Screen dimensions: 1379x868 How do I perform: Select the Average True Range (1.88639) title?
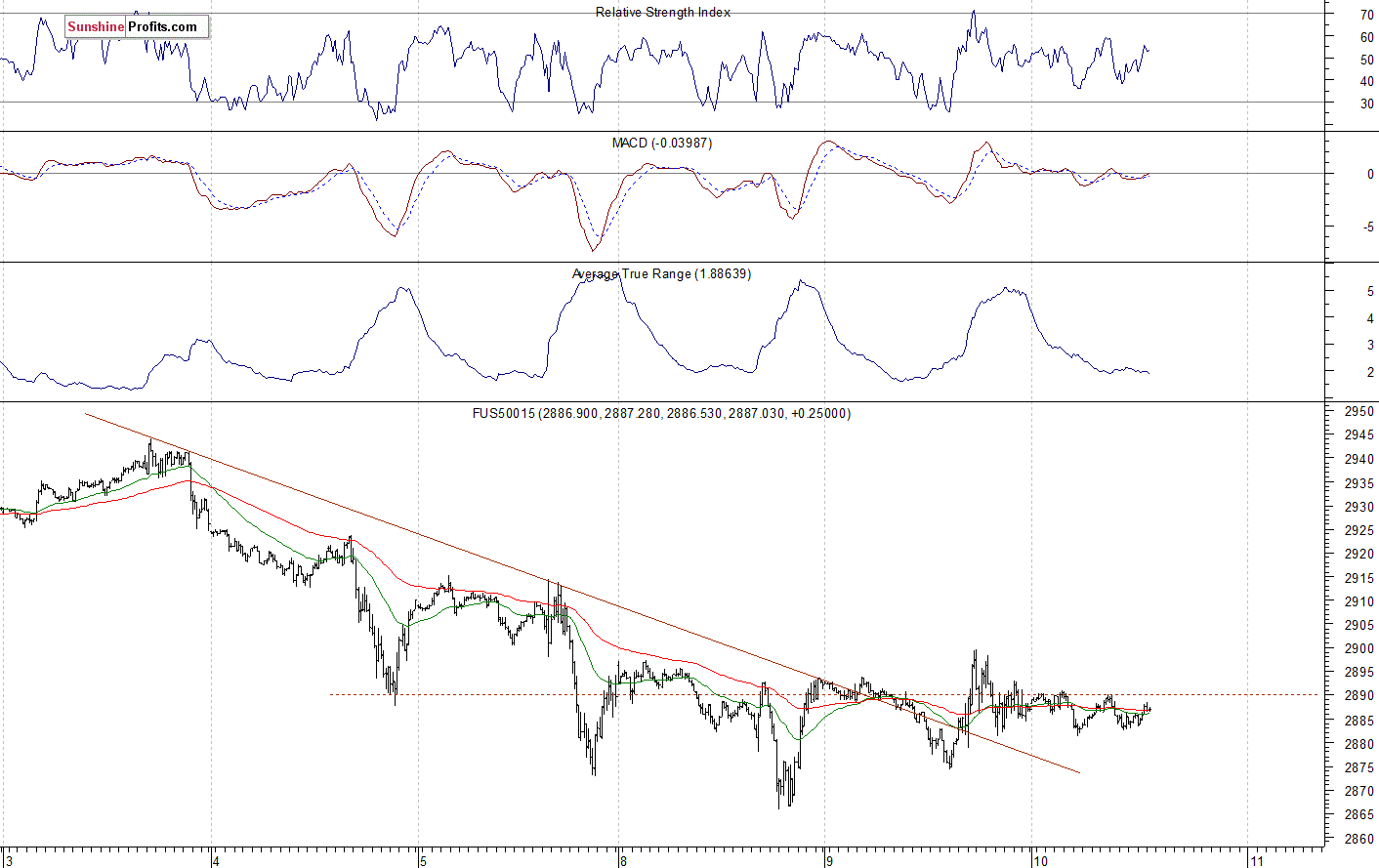click(662, 274)
